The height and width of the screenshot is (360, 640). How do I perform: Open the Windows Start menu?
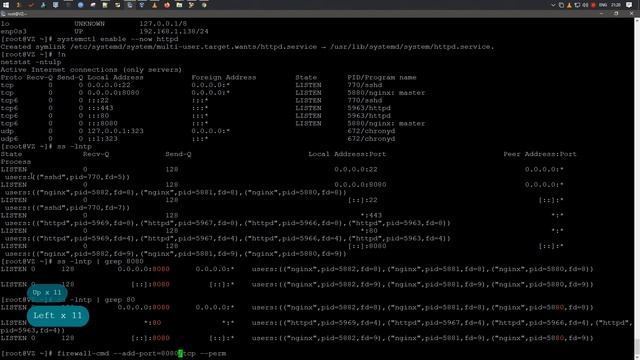pyautogui.click(x=6, y=5)
